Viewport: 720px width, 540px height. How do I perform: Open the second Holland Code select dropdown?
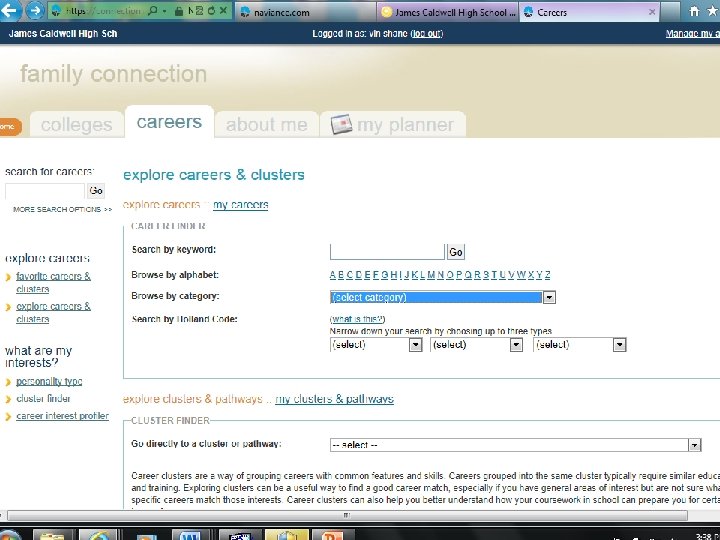point(516,345)
